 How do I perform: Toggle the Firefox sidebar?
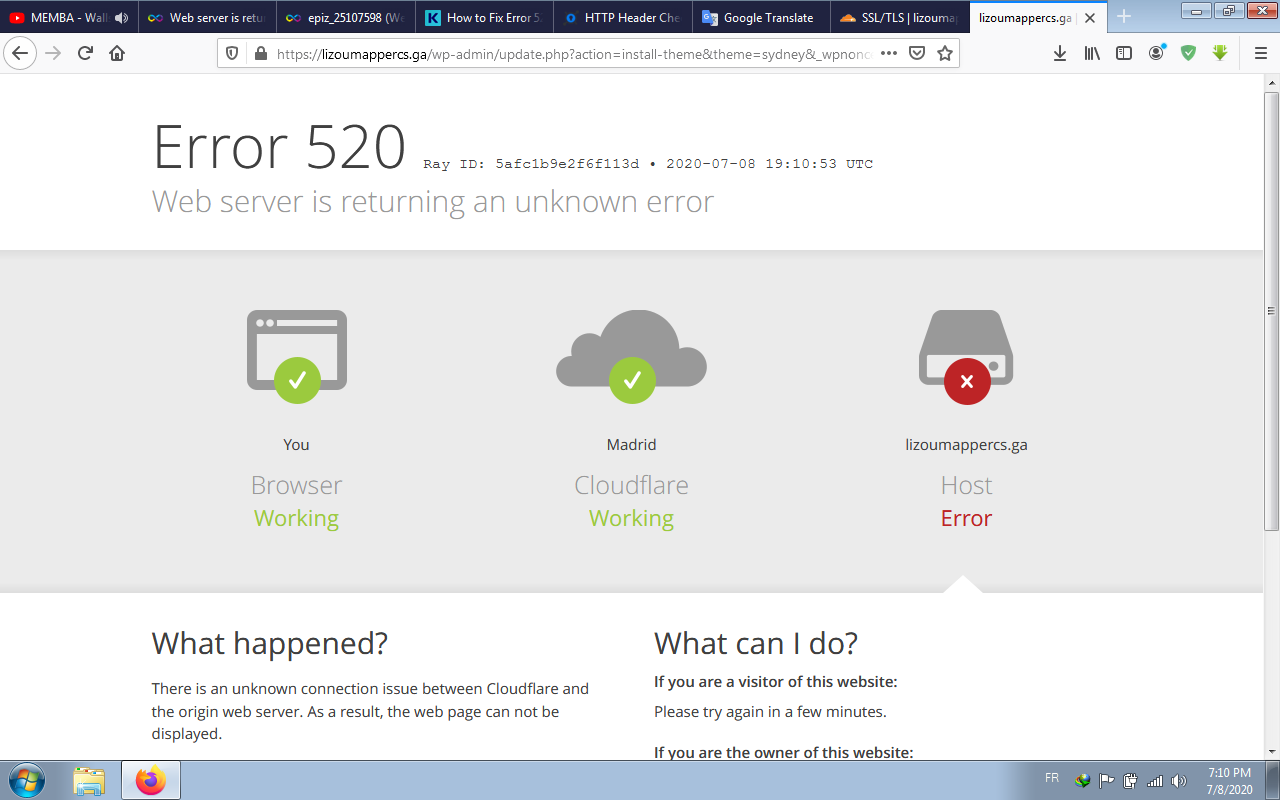[x=1124, y=54]
